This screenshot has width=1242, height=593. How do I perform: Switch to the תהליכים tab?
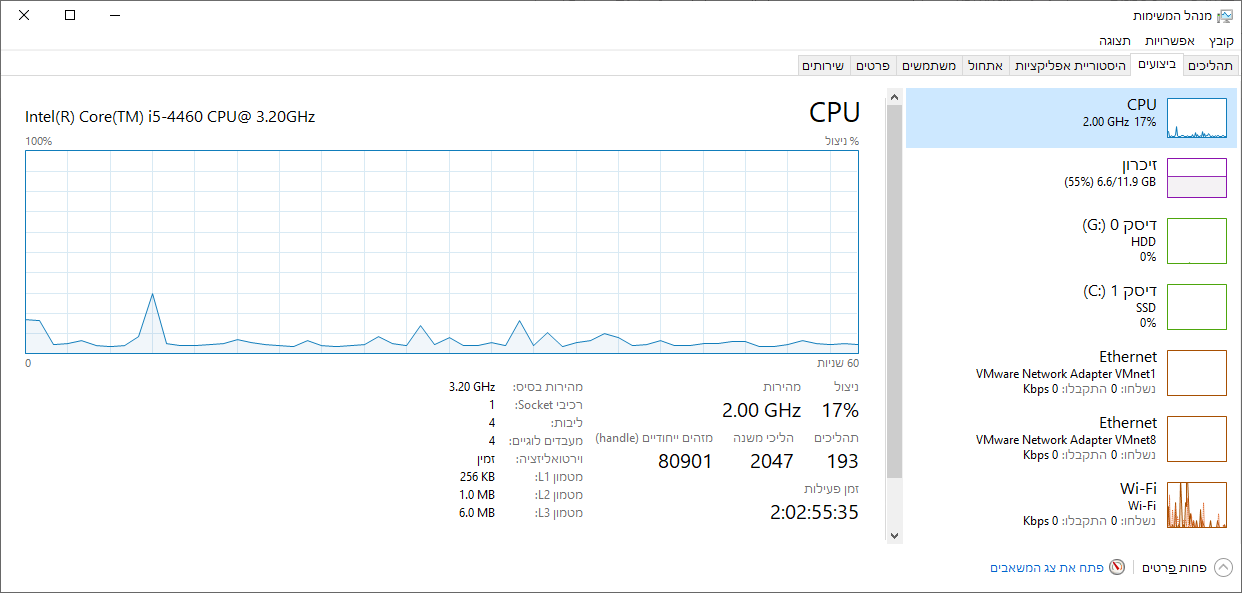1210,65
